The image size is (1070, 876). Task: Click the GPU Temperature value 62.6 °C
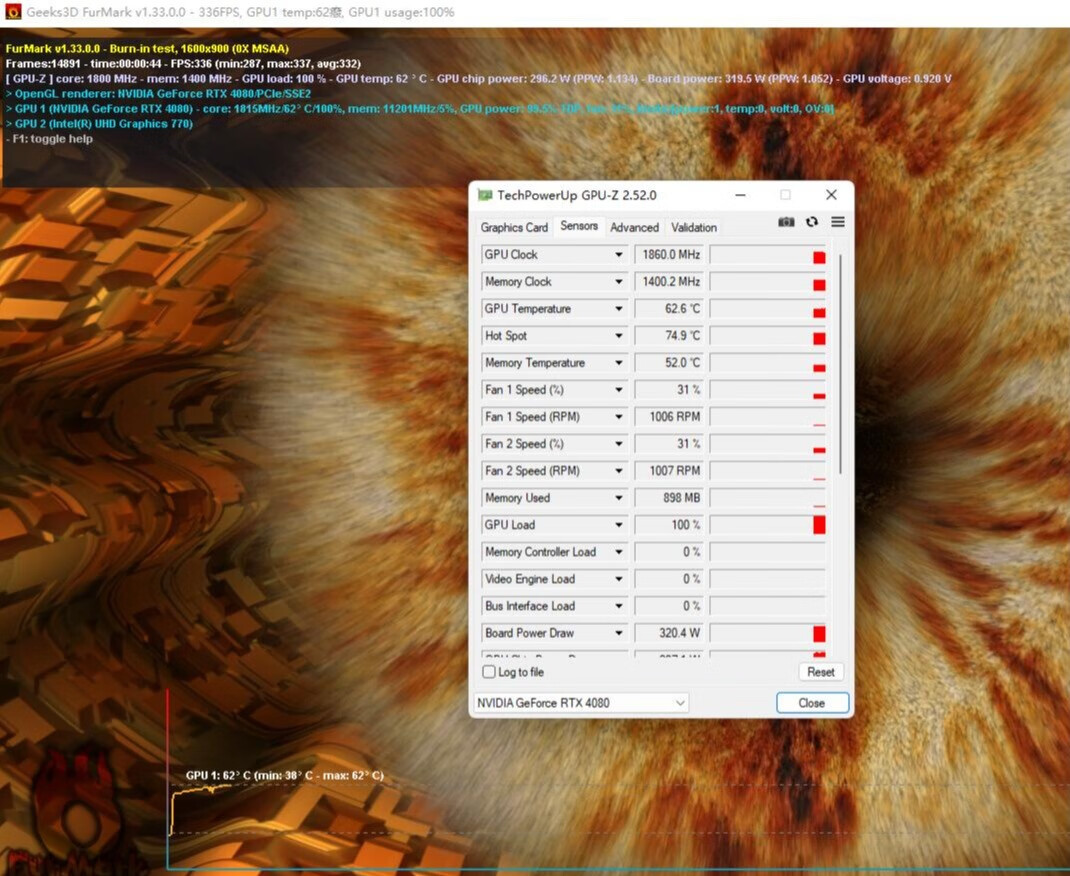(669, 308)
